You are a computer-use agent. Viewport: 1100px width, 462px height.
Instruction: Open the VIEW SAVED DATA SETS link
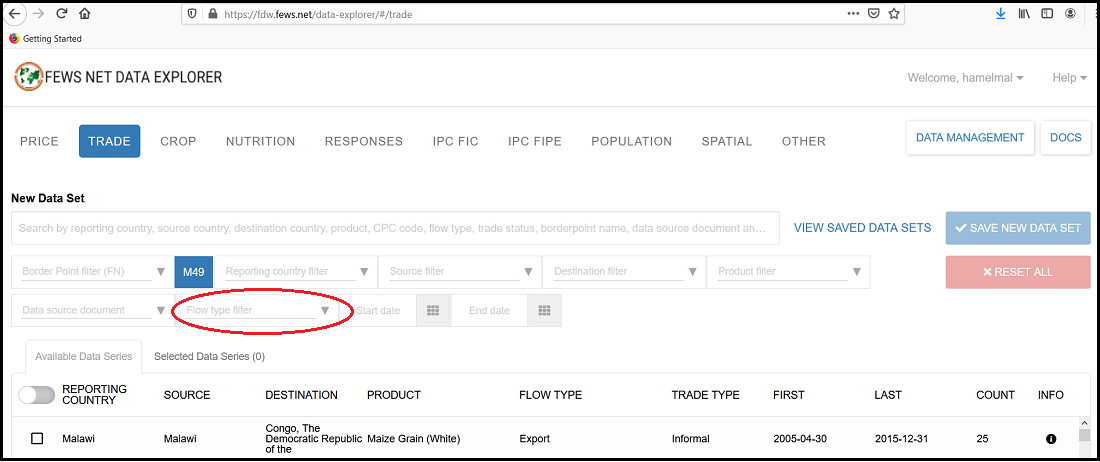point(862,228)
